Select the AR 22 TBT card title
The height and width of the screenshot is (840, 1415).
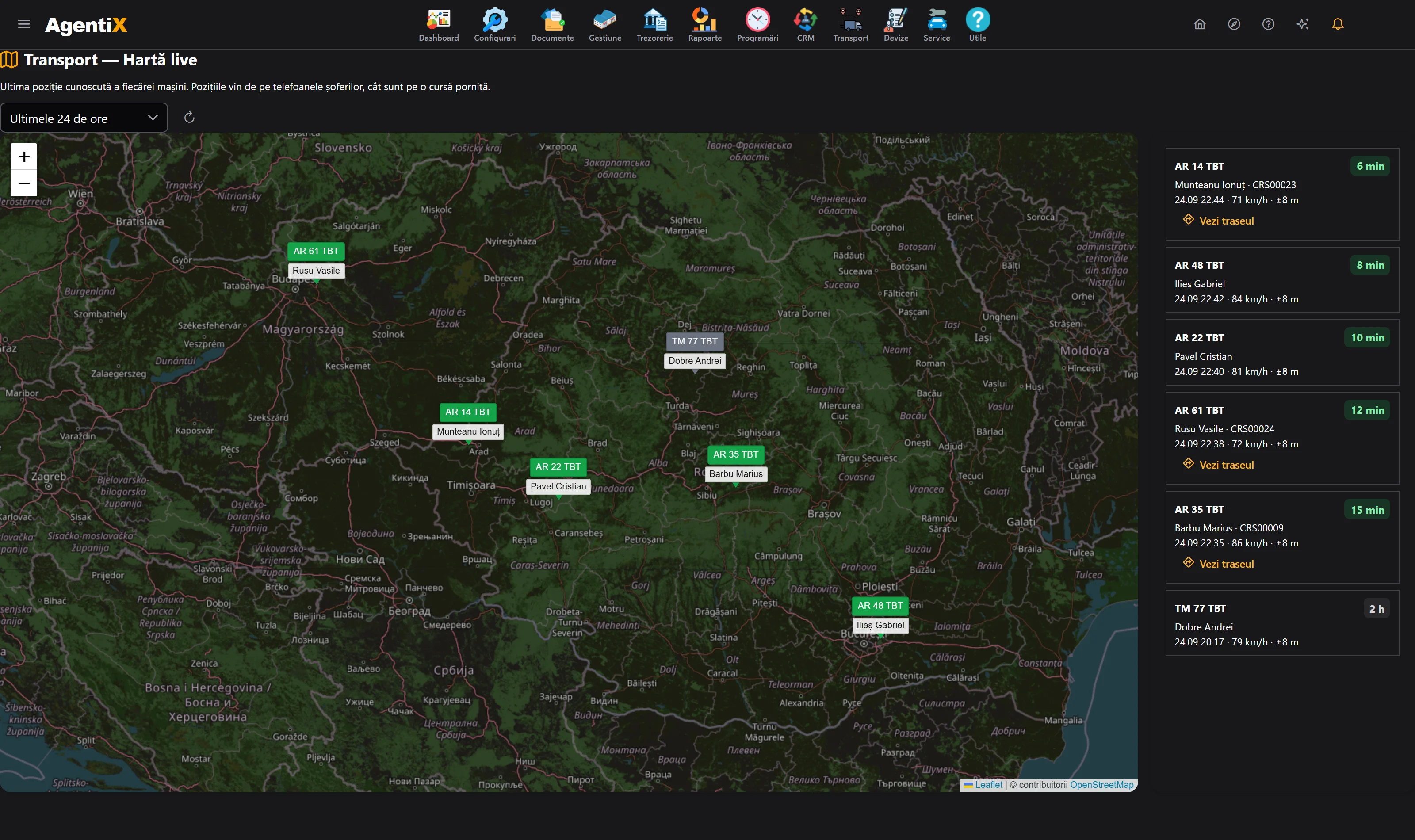click(x=1199, y=338)
